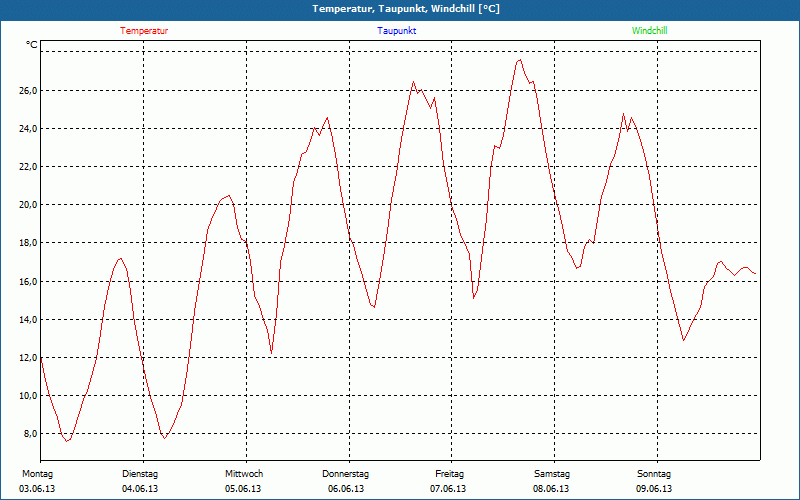Image resolution: width=800 pixels, height=500 pixels.
Task: Click the 03.06.13 date label
Action: pyautogui.click(x=37, y=489)
